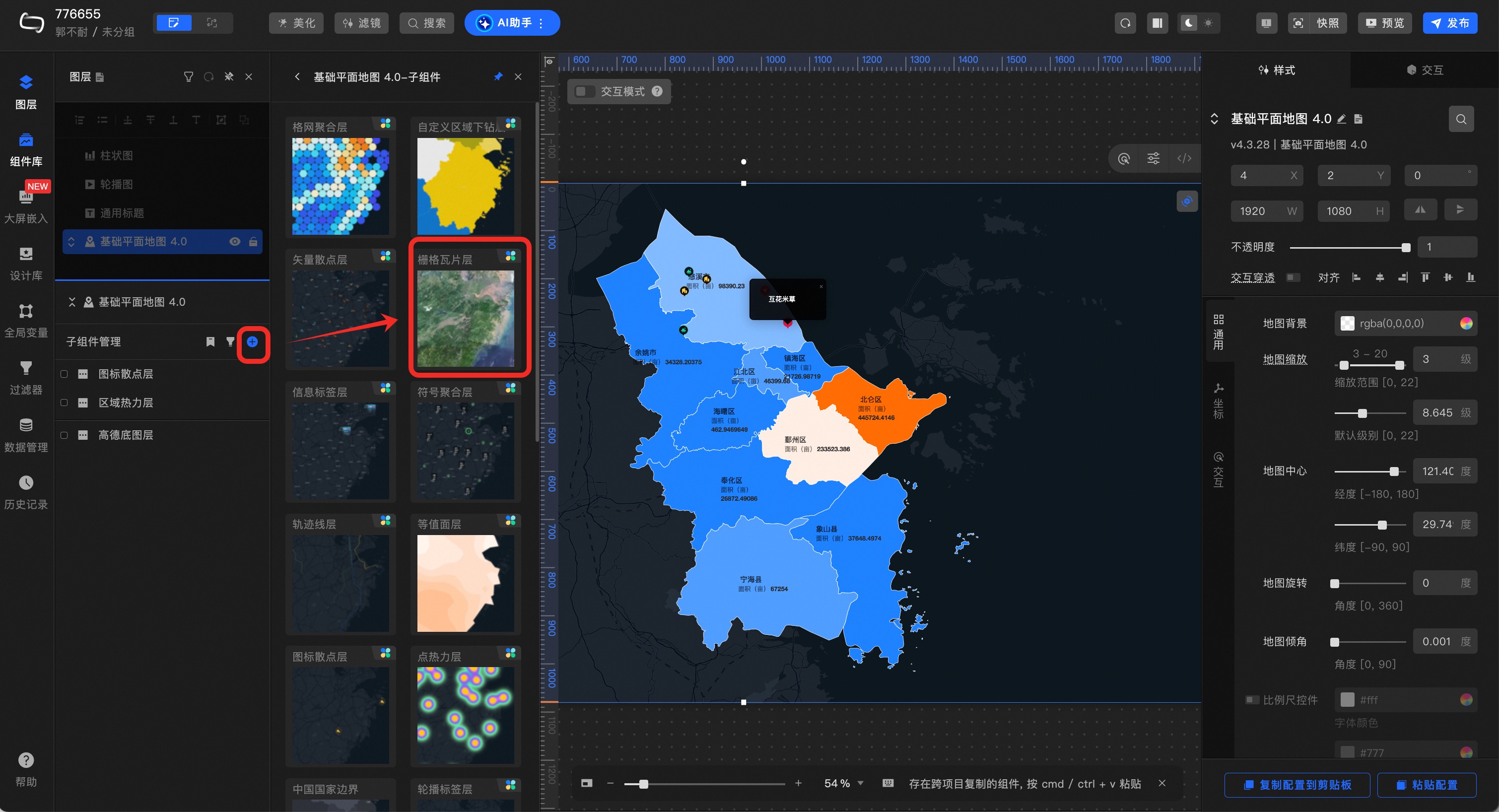
Task: Click the lock icon on 基础平面地图 layer
Action: pos(253,242)
